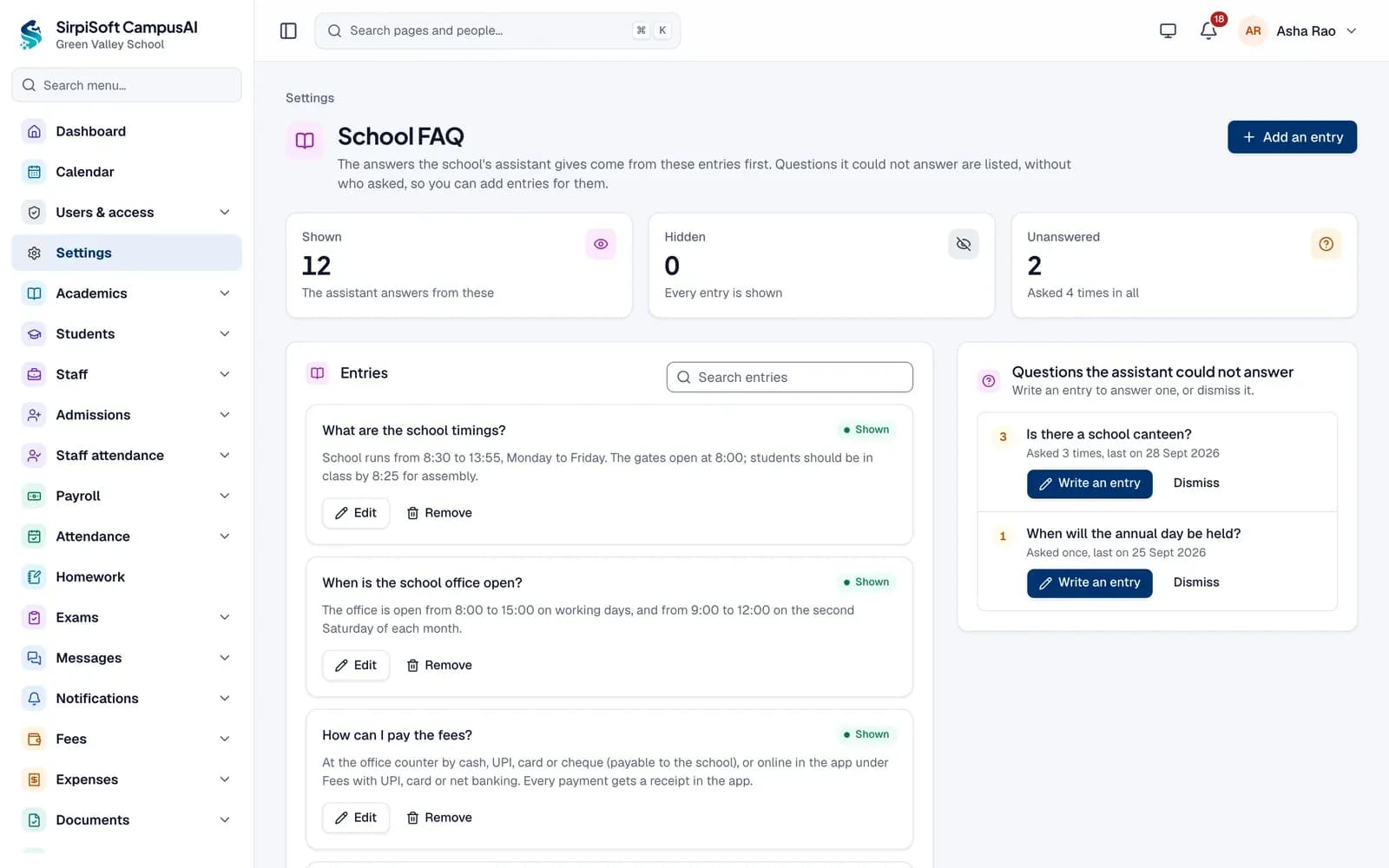Click the crossed-eye icon on Hidden card
Image resolution: width=1389 pixels, height=868 pixels.
(x=964, y=244)
